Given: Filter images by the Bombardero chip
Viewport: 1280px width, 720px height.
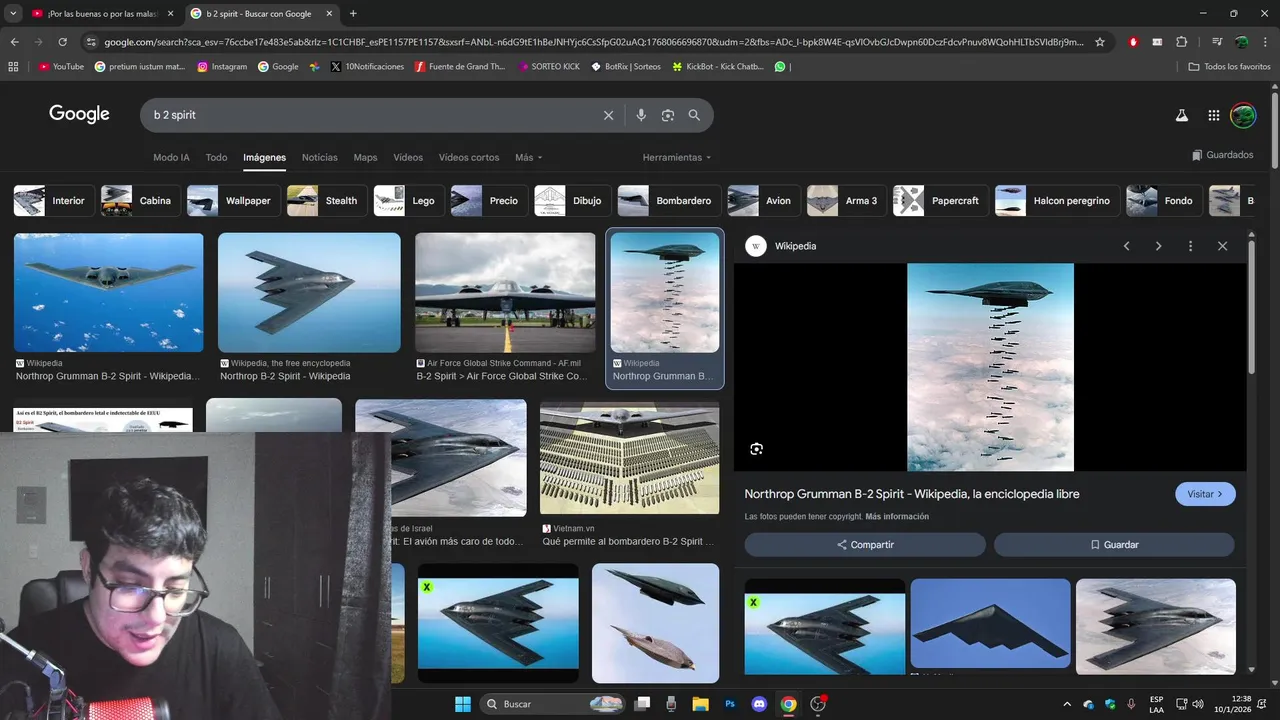Looking at the screenshot, I should [668, 201].
